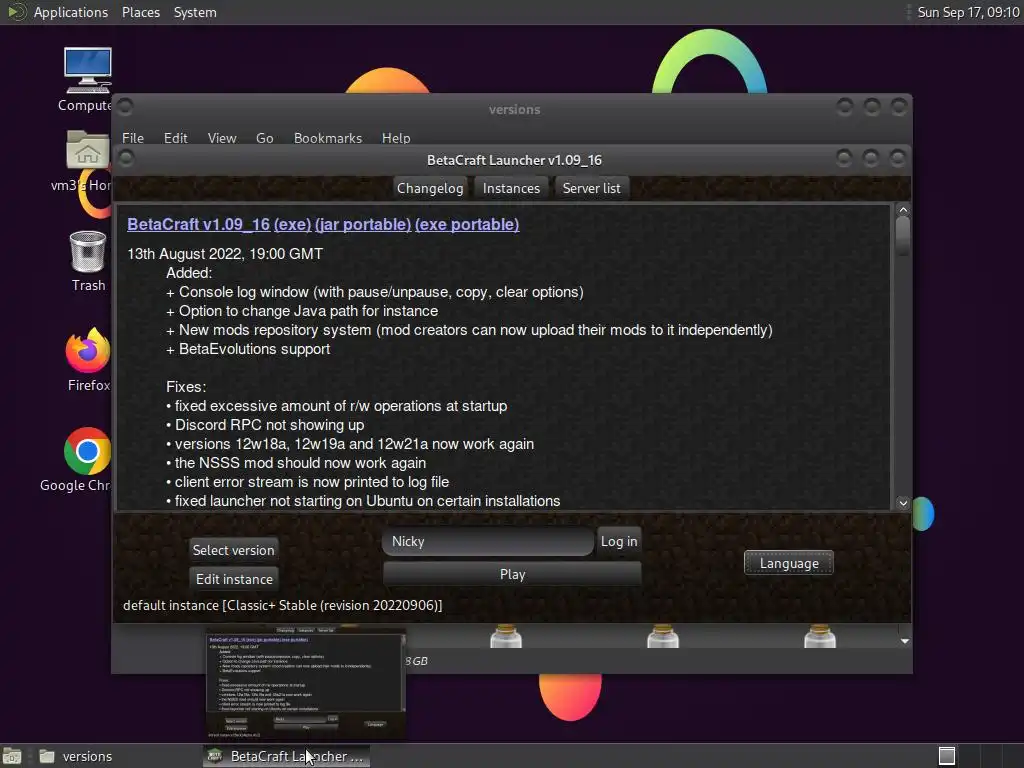Screen dimensions: 1024x768
Task: Switch to the Instances tab
Action: [x=511, y=188]
